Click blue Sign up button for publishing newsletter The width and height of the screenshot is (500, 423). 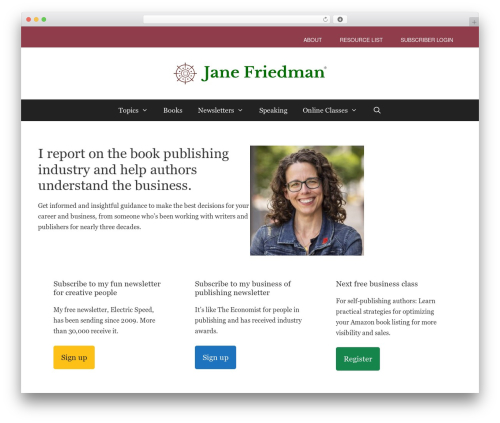[215, 357]
